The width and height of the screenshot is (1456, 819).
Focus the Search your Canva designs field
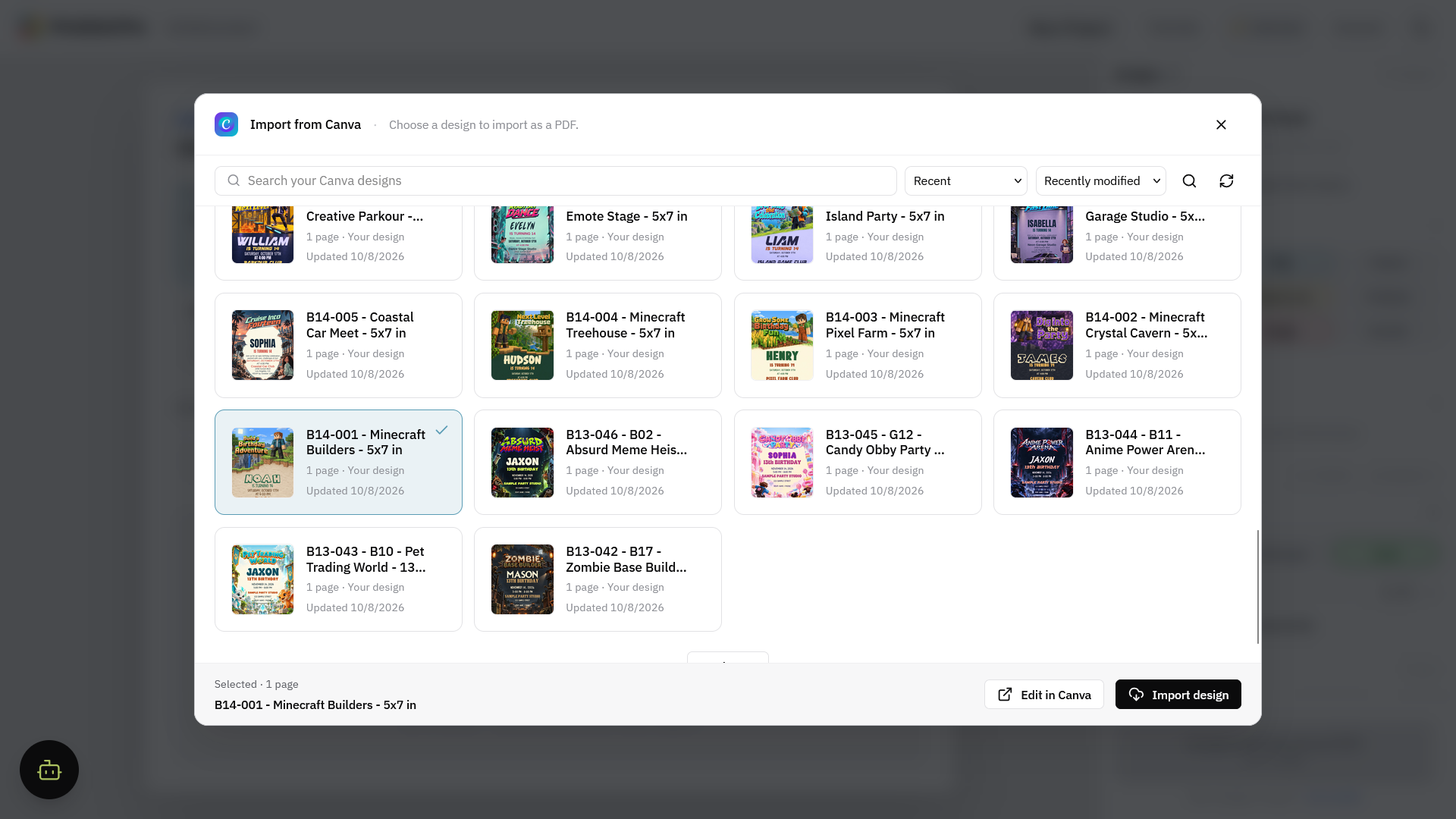pos(555,180)
